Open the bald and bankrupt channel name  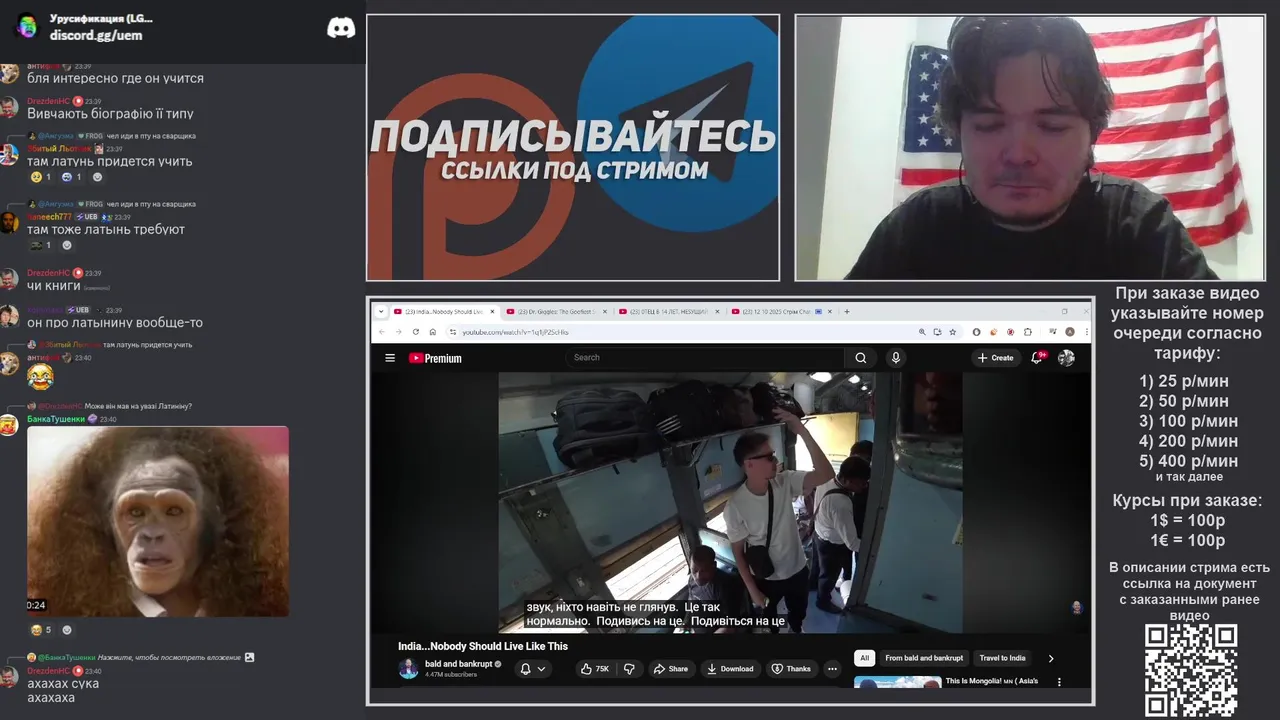458,664
